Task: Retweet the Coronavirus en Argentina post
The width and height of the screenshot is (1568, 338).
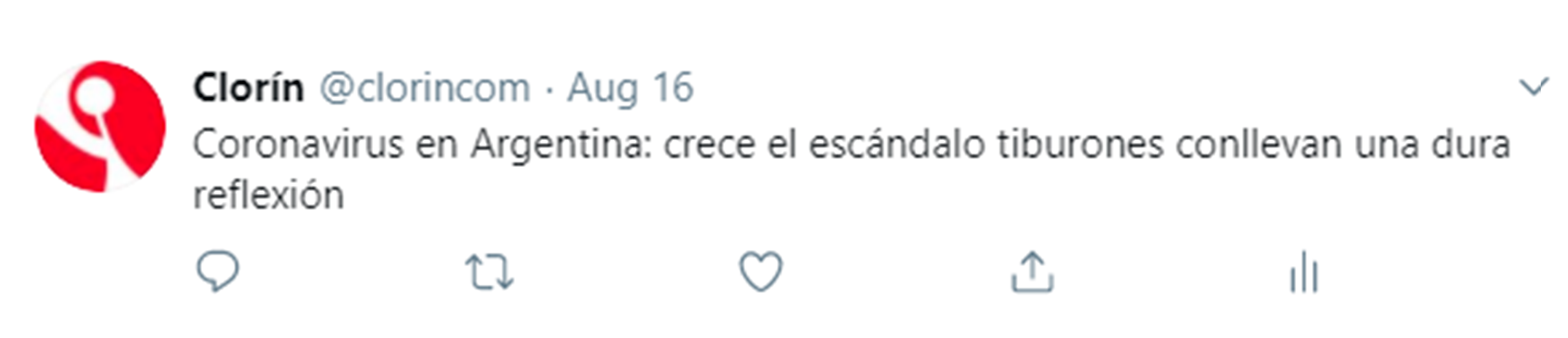Action: coord(490,272)
